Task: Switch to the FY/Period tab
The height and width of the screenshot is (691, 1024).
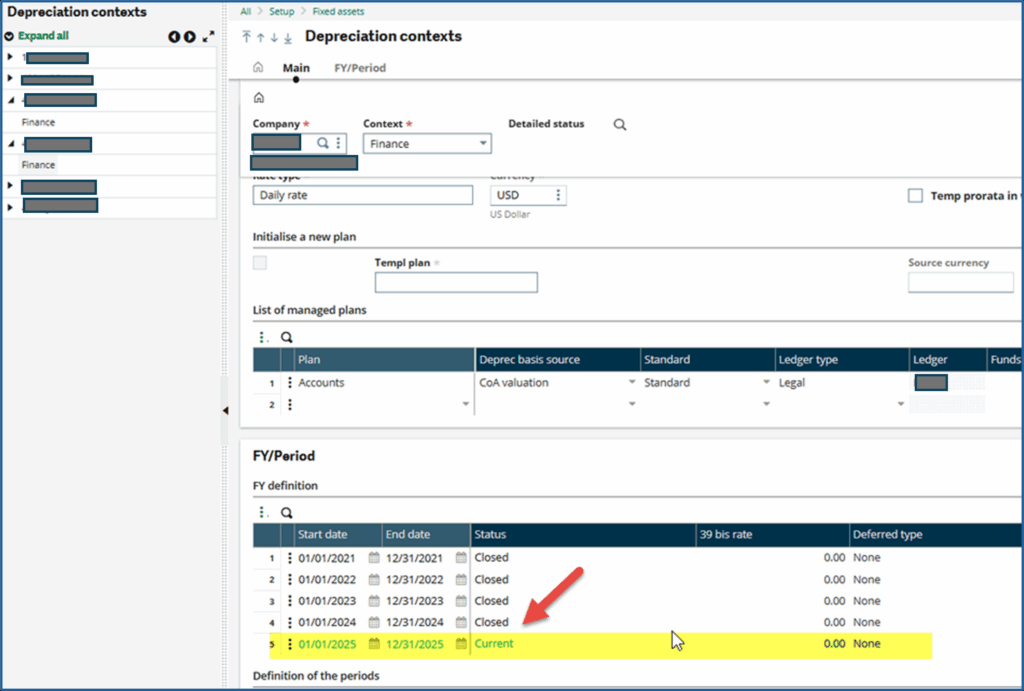Action: point(359,68)
